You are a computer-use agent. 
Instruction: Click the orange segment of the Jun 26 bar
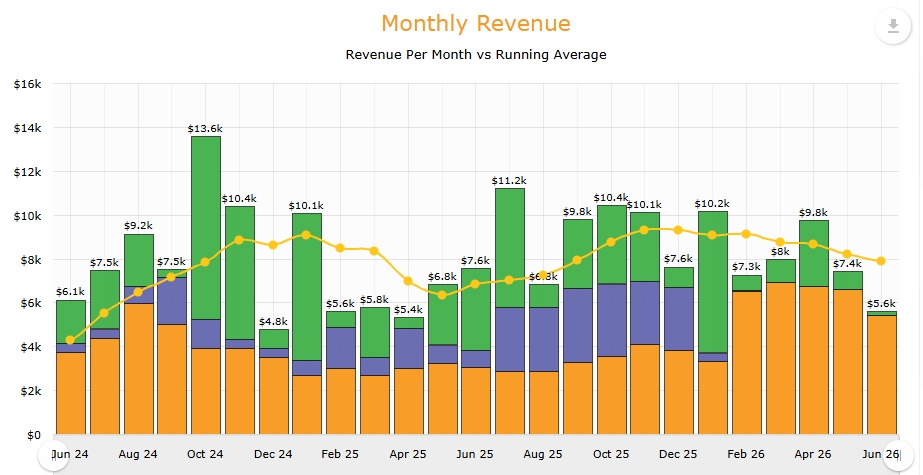(x=882, y=375)
